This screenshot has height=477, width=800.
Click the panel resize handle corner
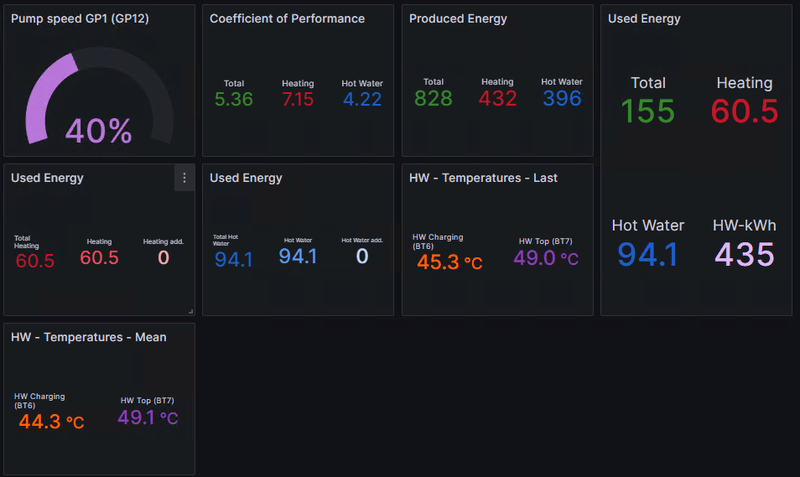(190, 311)
